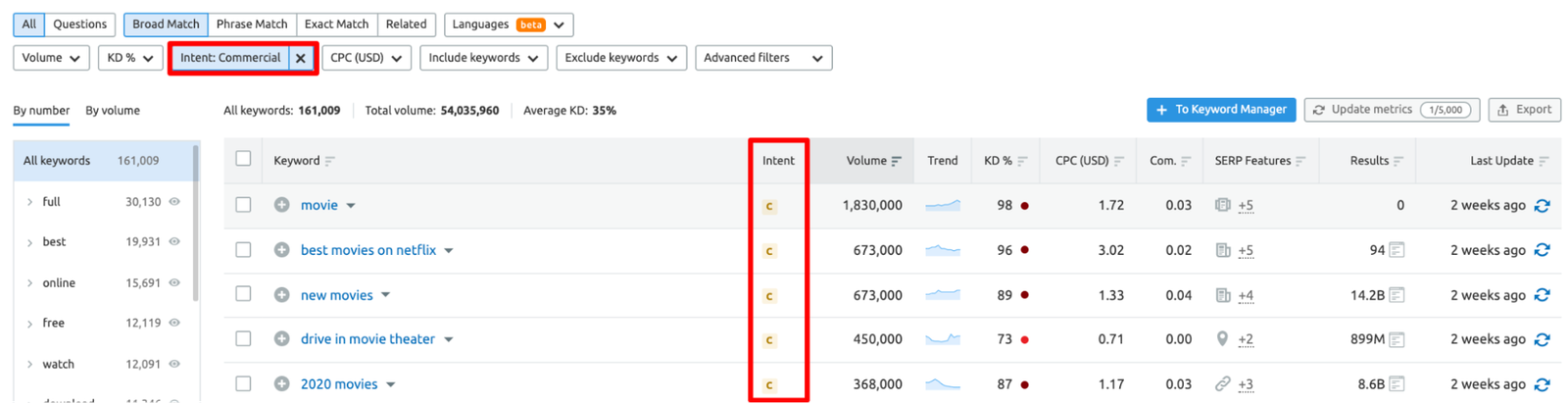Click the map pin SERP icon for drive in movie theater
1568x403 pixels.
click(1222, 339)
